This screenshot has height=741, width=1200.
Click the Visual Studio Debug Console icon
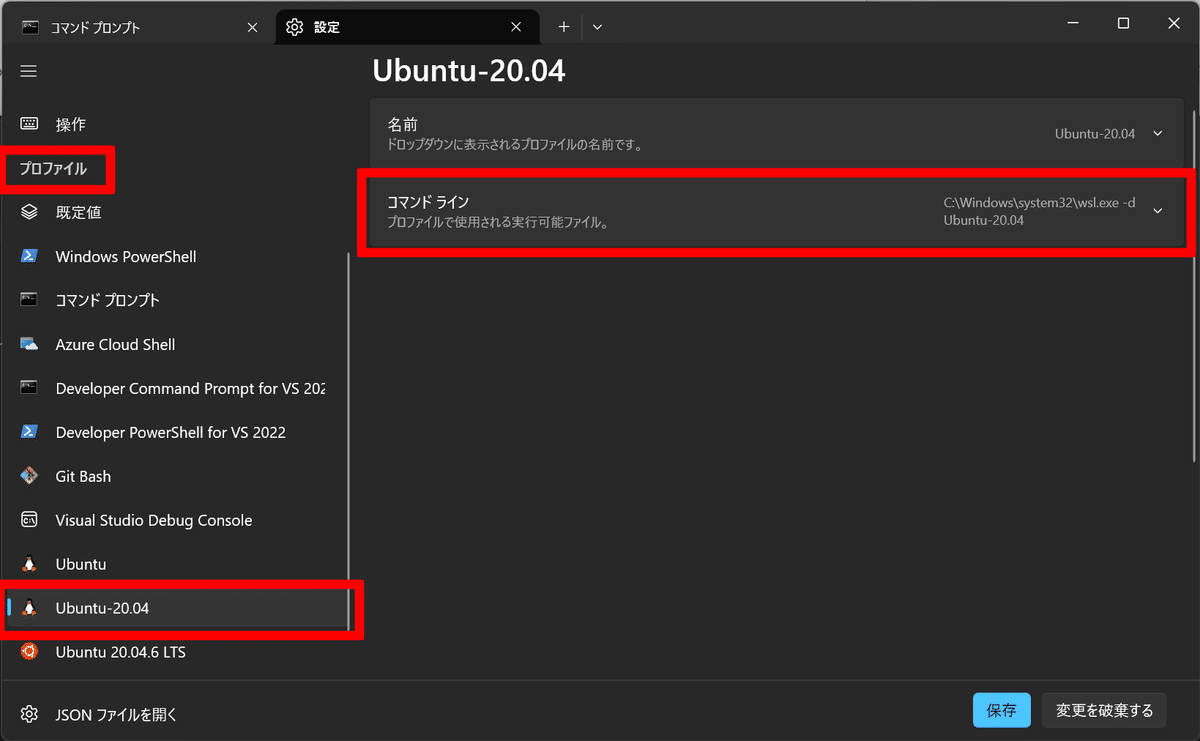pos(29,520)
